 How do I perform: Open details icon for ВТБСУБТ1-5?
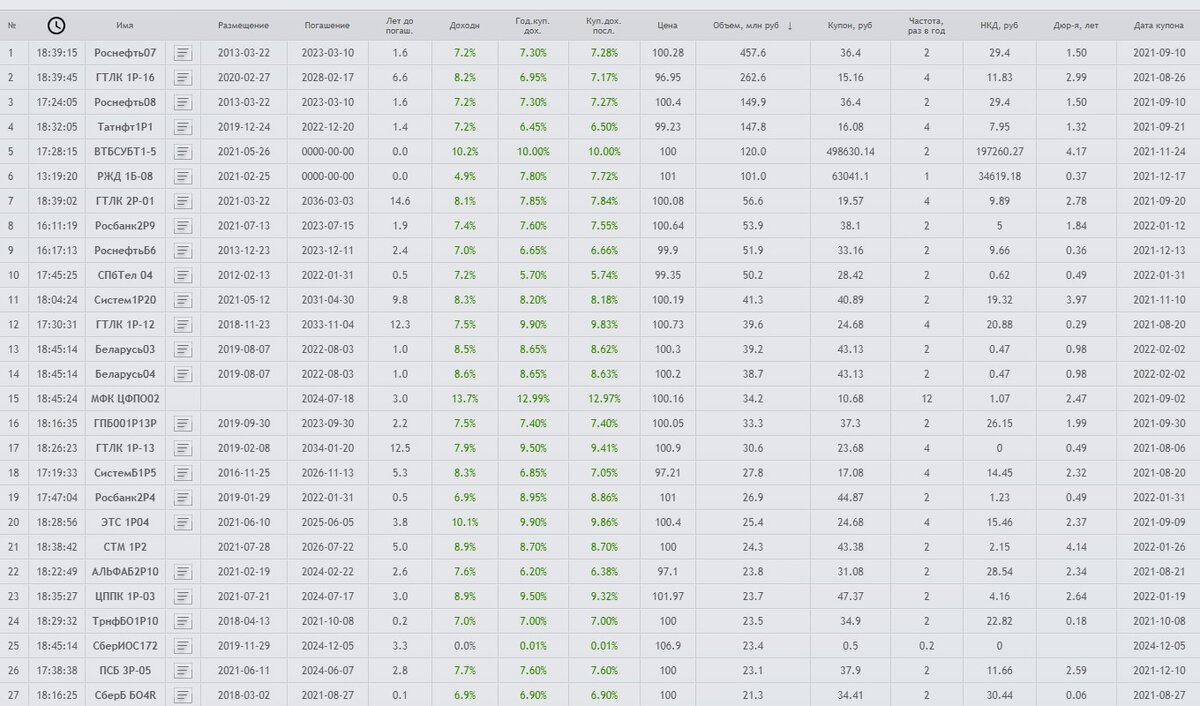tap(183, 152)
